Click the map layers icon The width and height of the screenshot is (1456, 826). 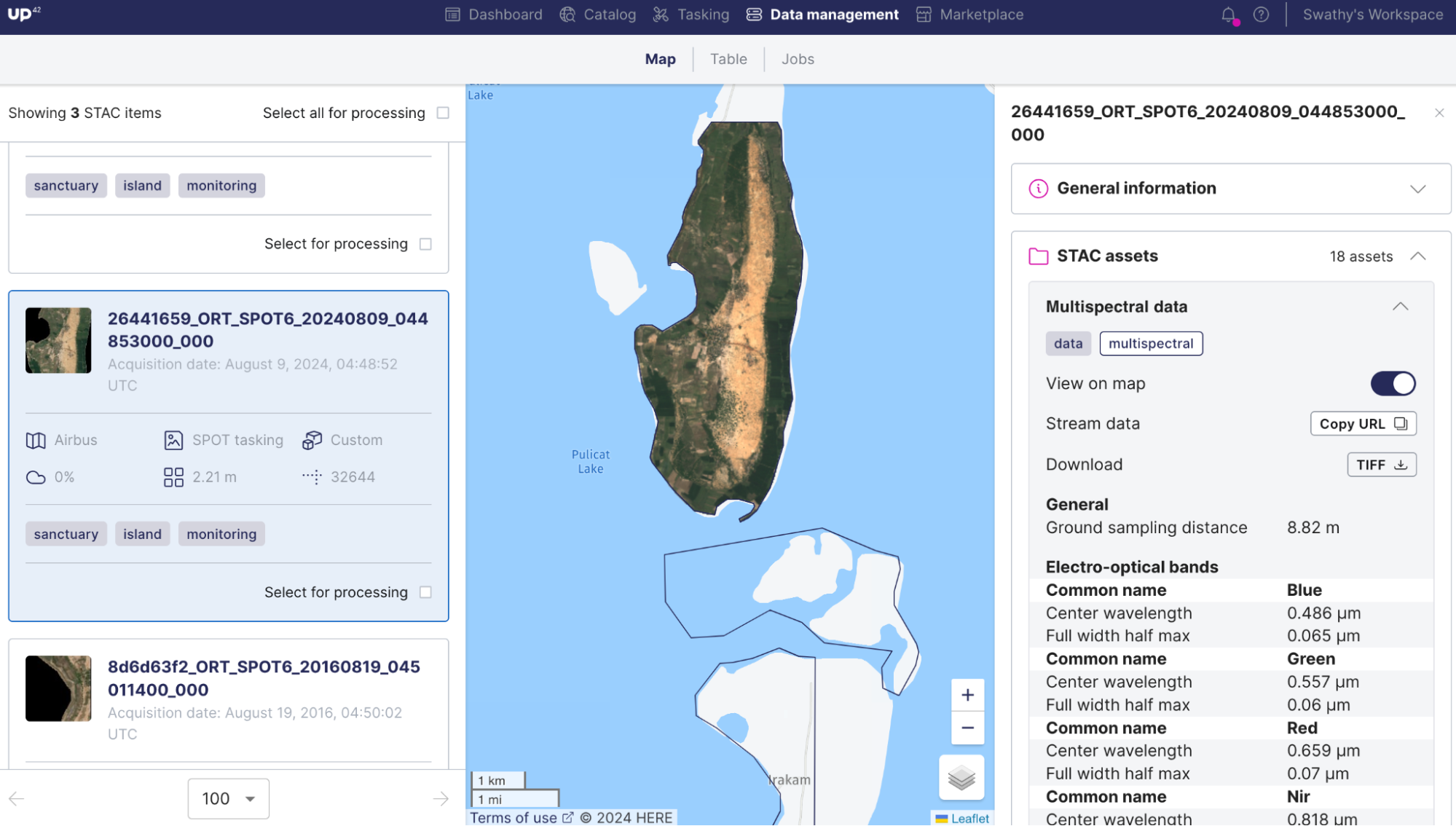961,778
